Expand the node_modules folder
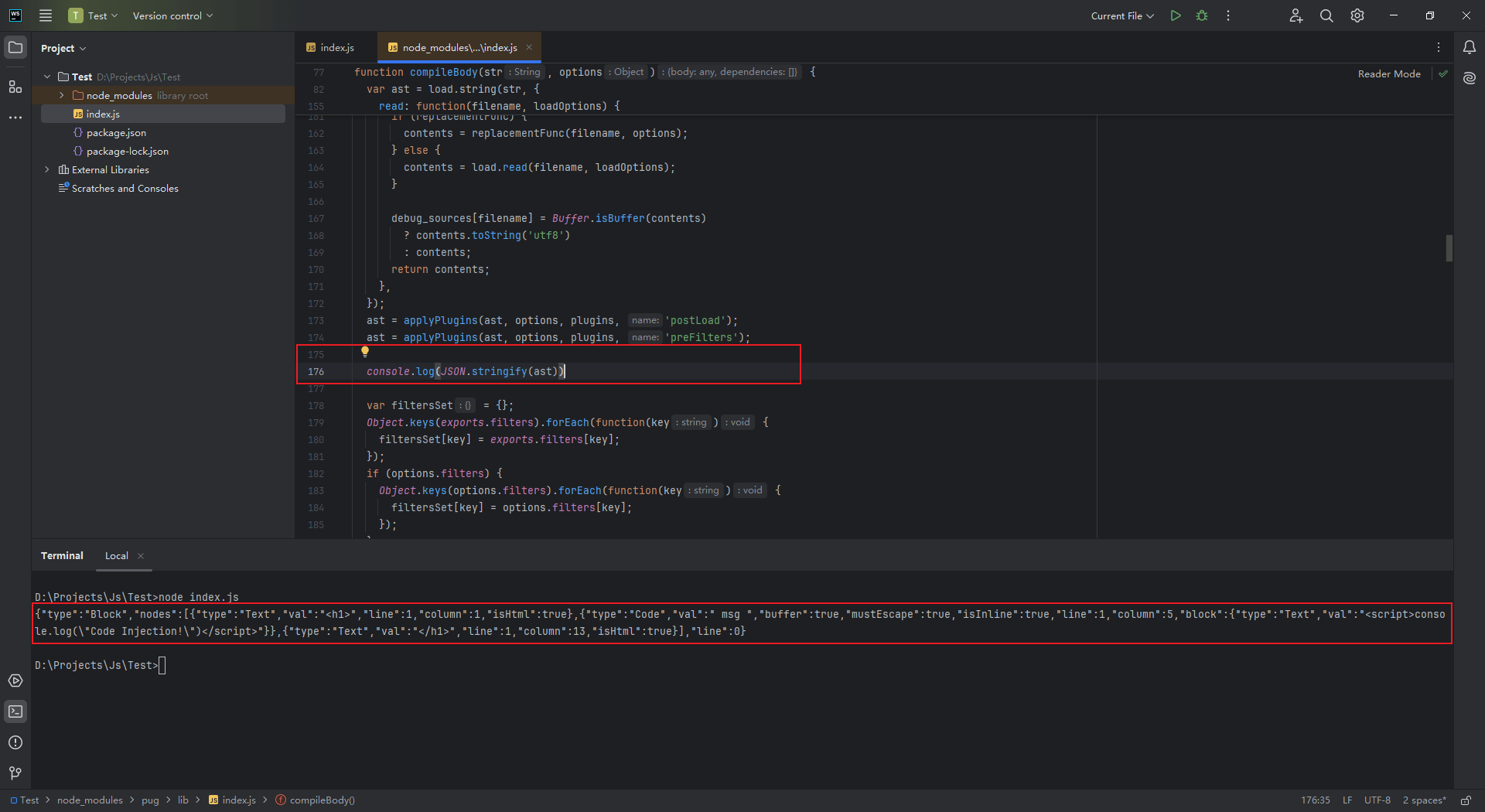The height and width of the screenshot is (812, 1485). tap(62, 96)
